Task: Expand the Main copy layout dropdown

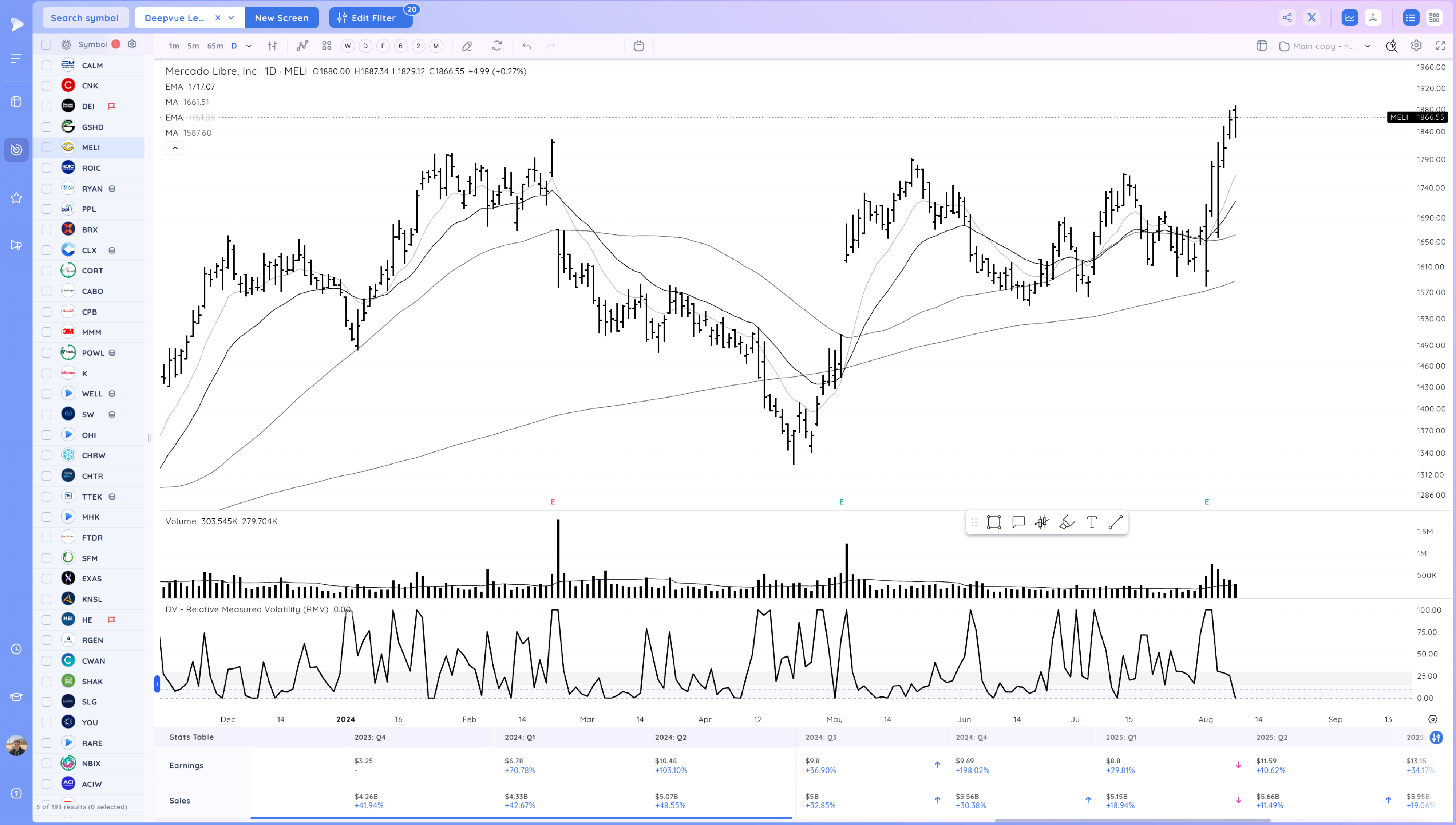Action: [1367, 46]
